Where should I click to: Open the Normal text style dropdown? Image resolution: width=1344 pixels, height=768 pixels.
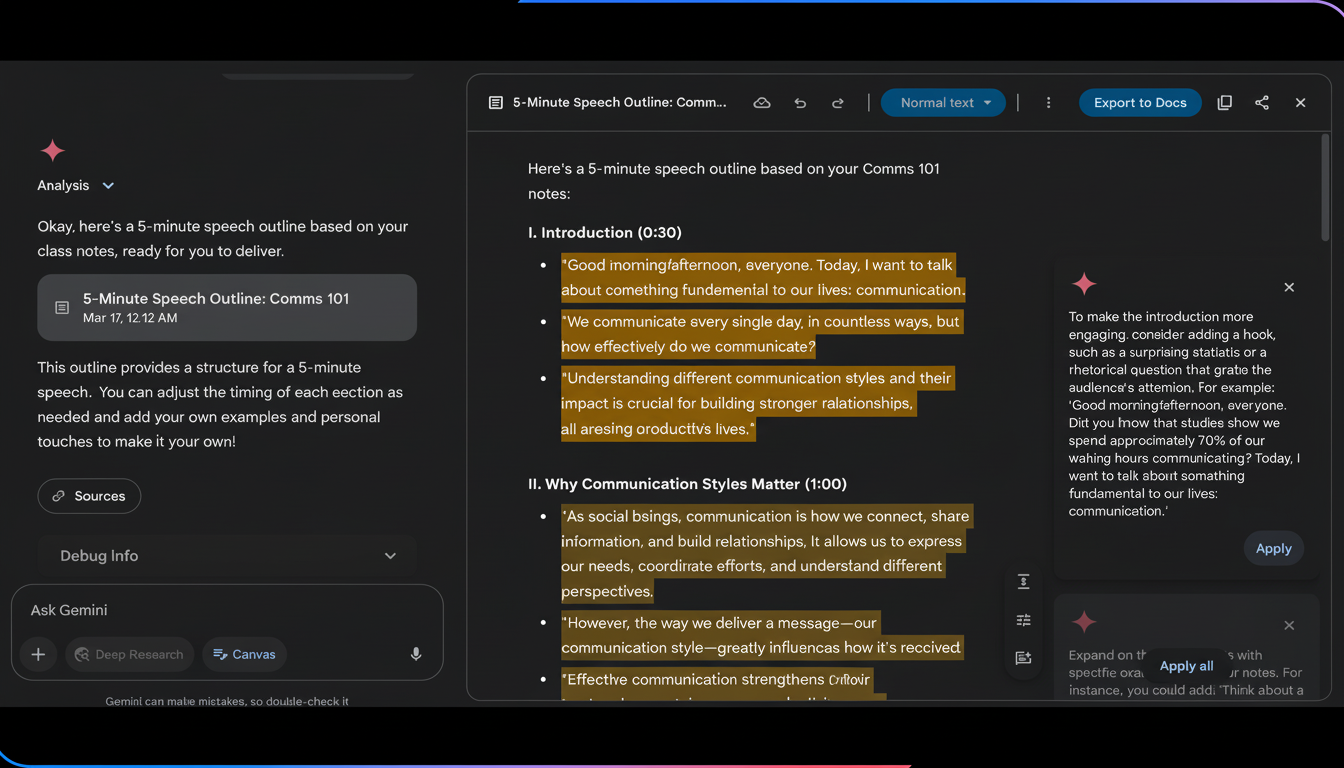942,102
